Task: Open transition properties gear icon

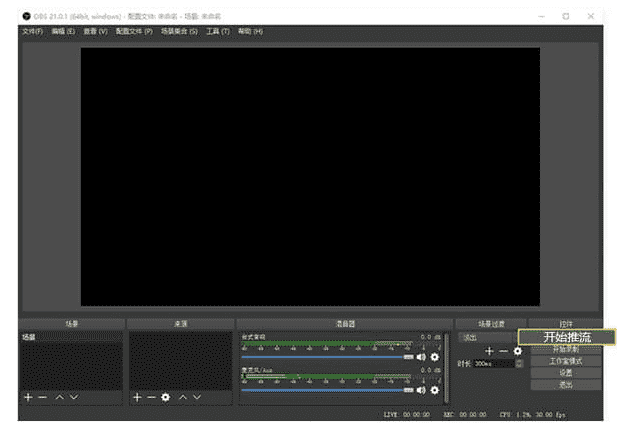Action: tap(517, 351)
